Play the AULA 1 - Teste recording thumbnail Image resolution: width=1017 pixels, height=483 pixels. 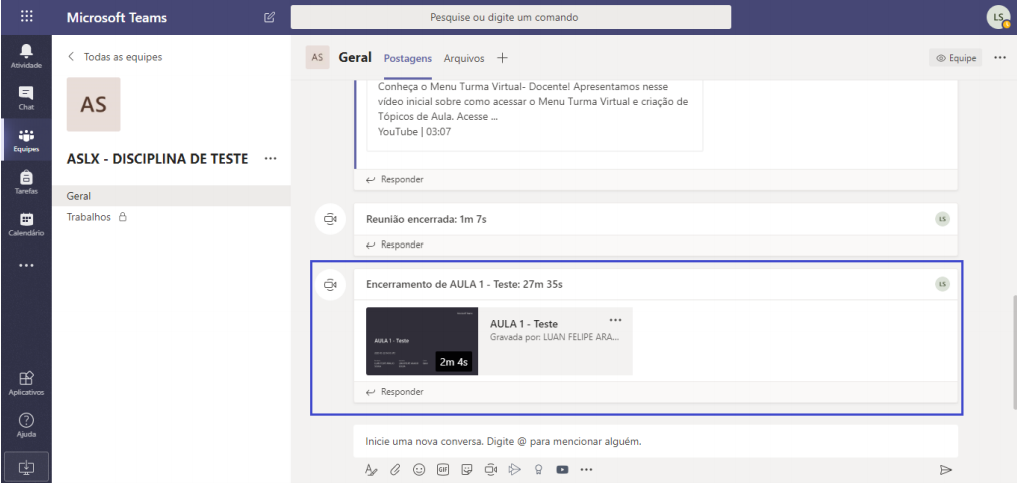coord(422,341)
